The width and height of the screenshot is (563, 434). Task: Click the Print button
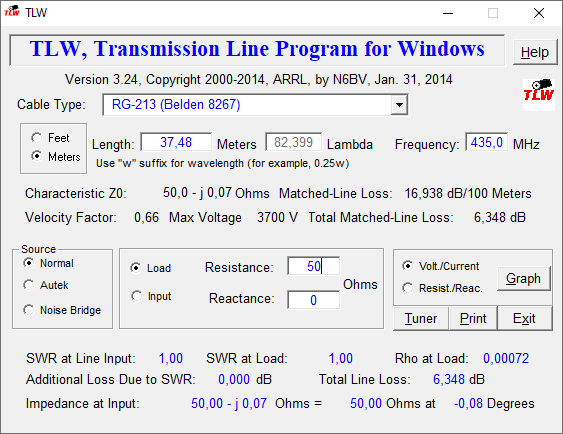pyautogui.click(x=473, y=318)
